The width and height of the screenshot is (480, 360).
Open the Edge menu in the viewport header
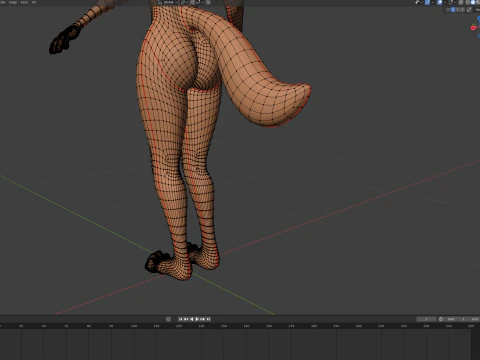[13, 2]
